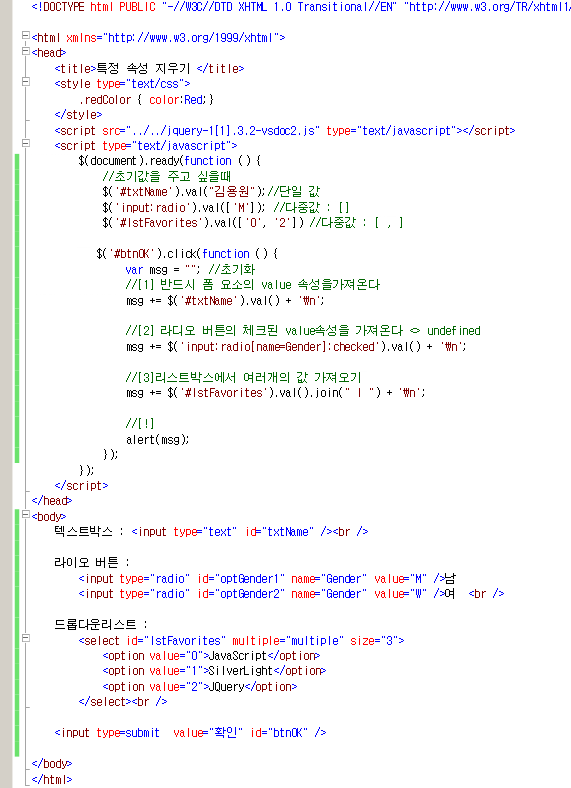Screen dimensions: 571x788
Task: Click the lstFavorites val().join line
Action: [275, 392]
